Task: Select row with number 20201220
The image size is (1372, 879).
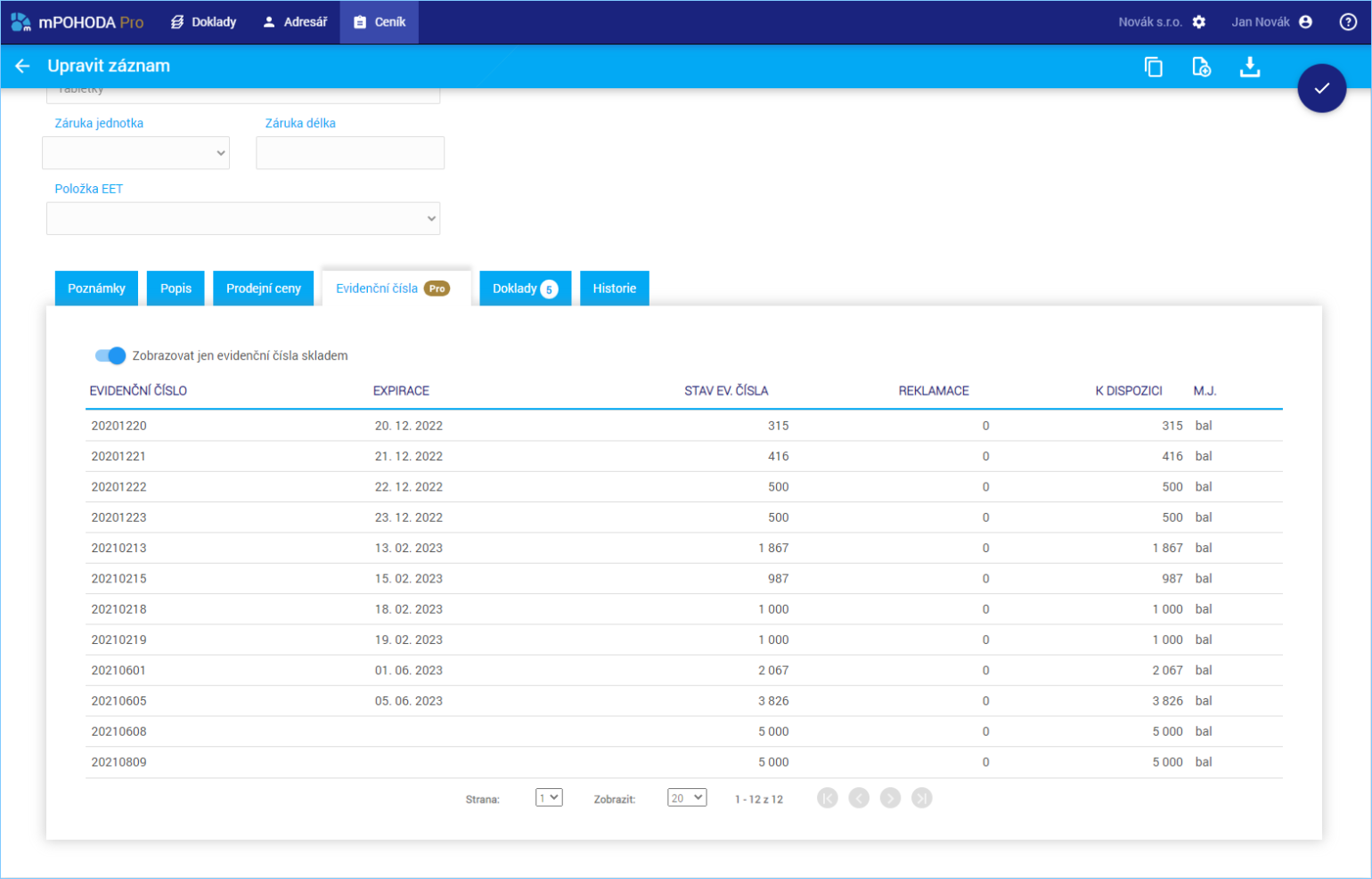Action: (x=684, y=426)
